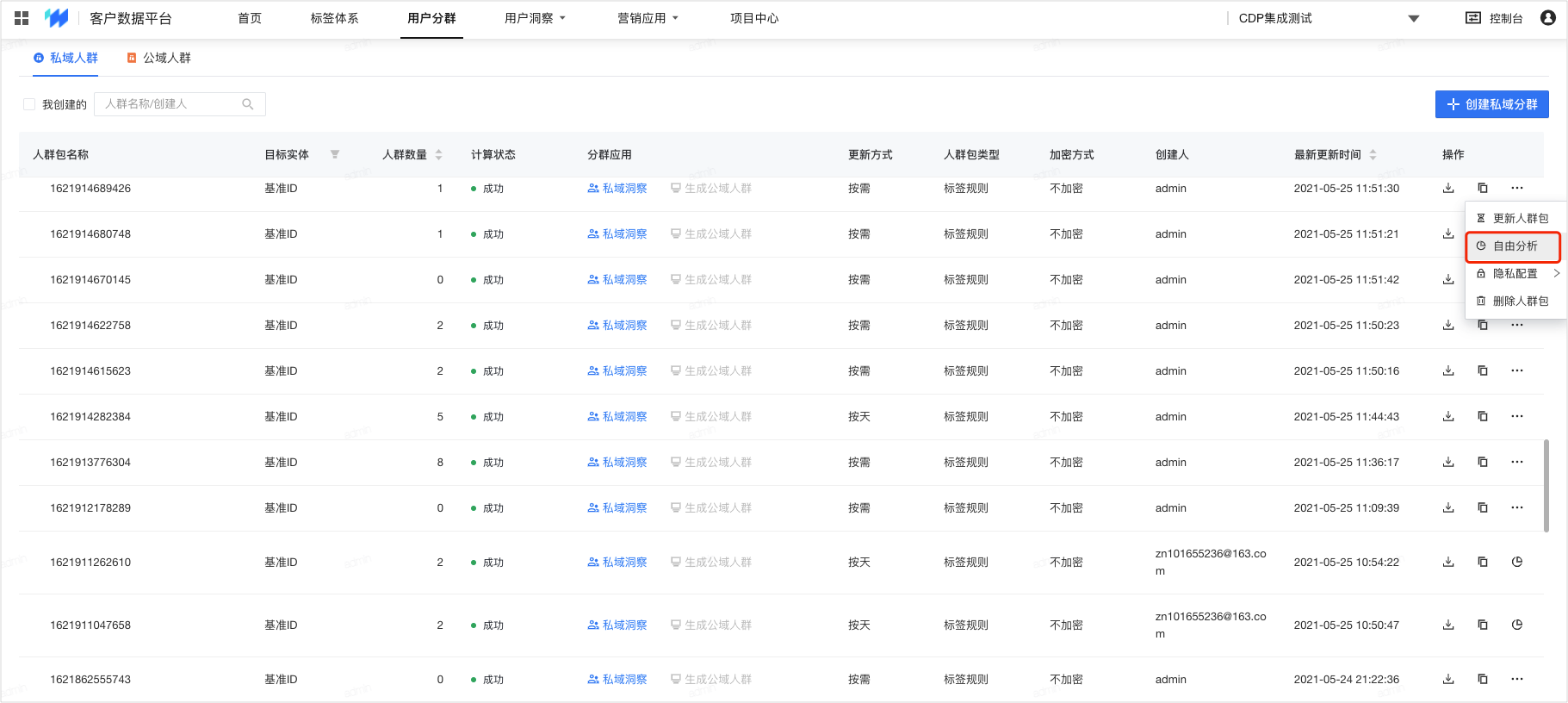Click the table vertical scrollbar
The image size is (1568, 703).
point(1546,486)
